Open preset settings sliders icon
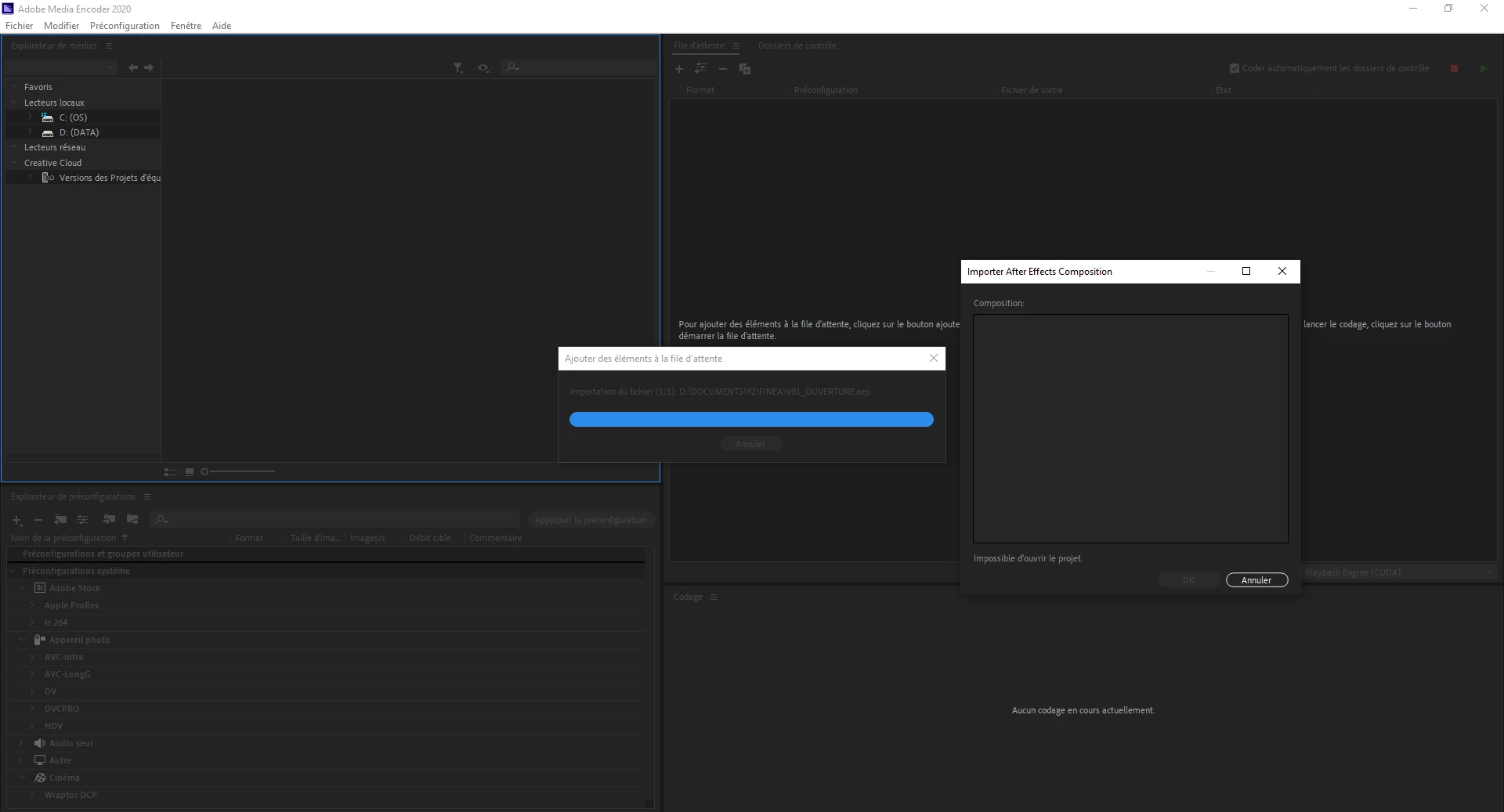The height and width of the screenshot is (812, 1504). (x=82, y=519)
